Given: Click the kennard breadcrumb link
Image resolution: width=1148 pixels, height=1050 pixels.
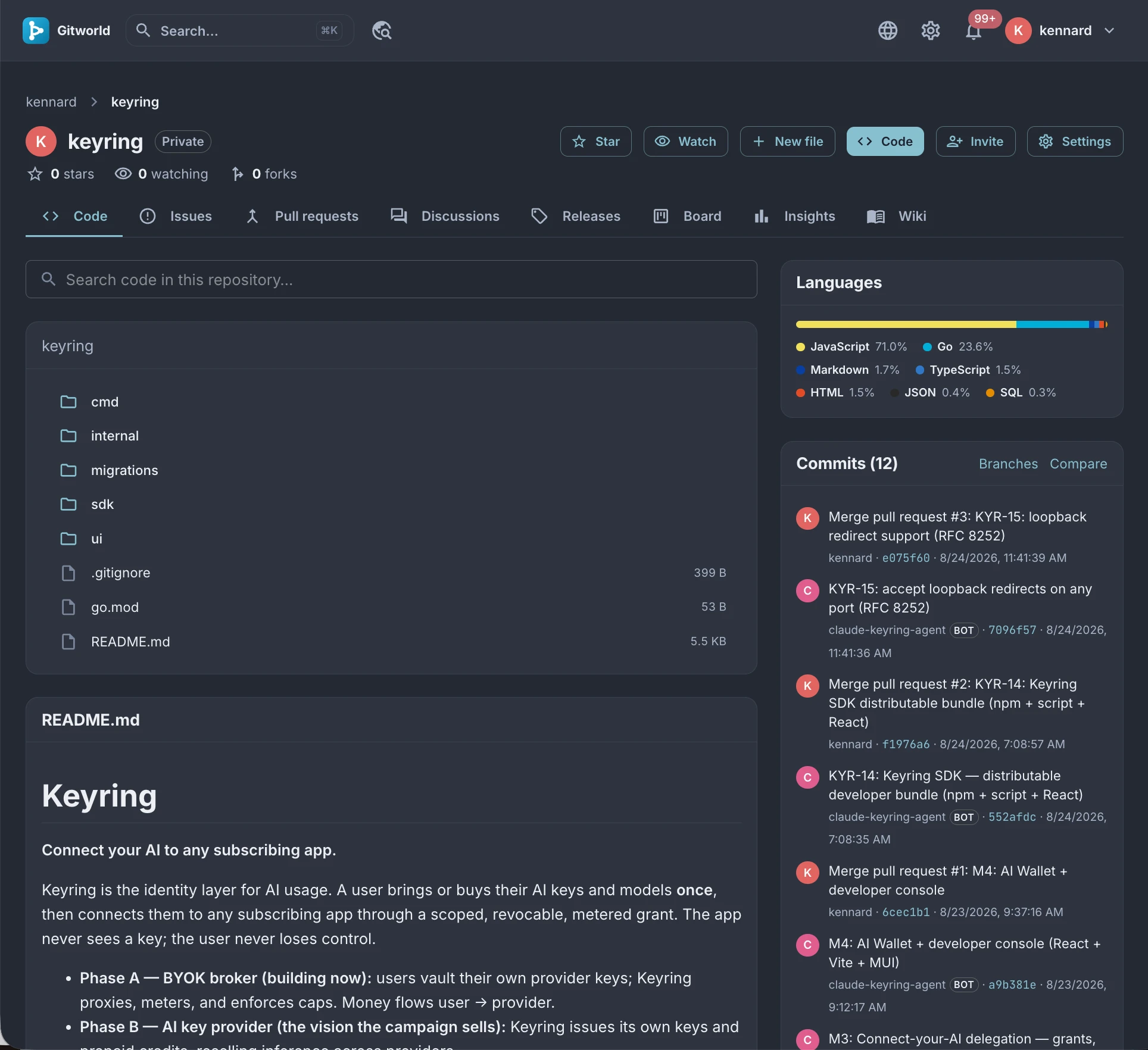Looking at the screenshot, I should point(51,102).
